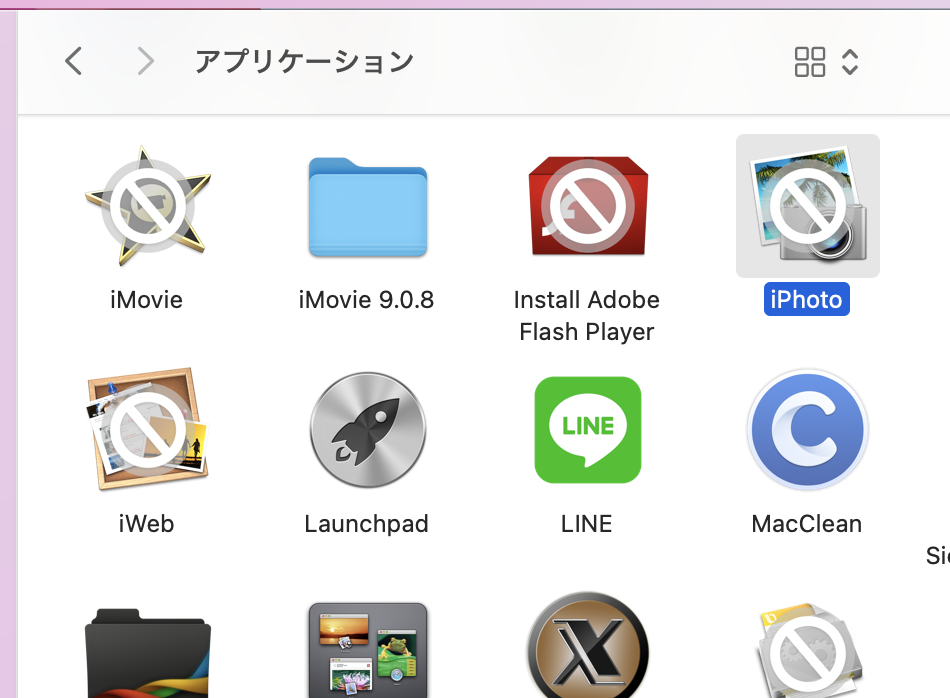The width and height of the screenshot is (950, 698).
Task: Click the iMovie label text
Action: coord(147,300)
